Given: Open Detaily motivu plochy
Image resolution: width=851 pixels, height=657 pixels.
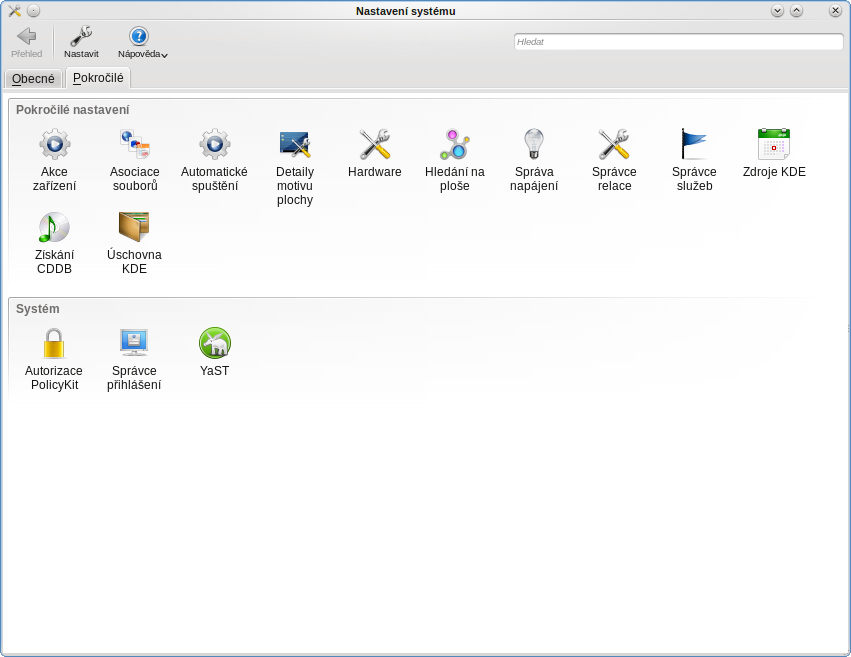Looking at the screenshot, I should (295, 167).
